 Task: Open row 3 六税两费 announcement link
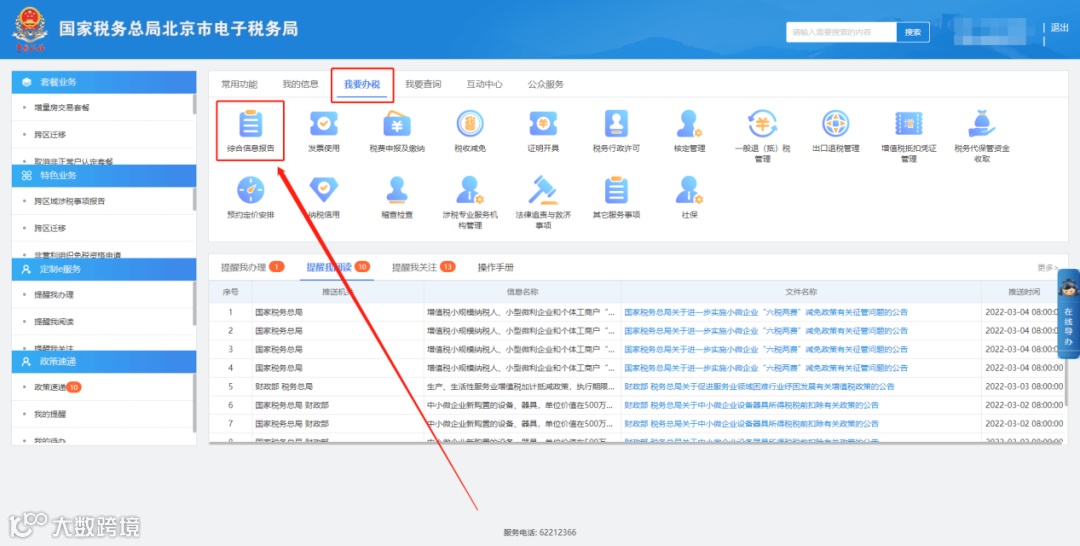click(766, 350)
